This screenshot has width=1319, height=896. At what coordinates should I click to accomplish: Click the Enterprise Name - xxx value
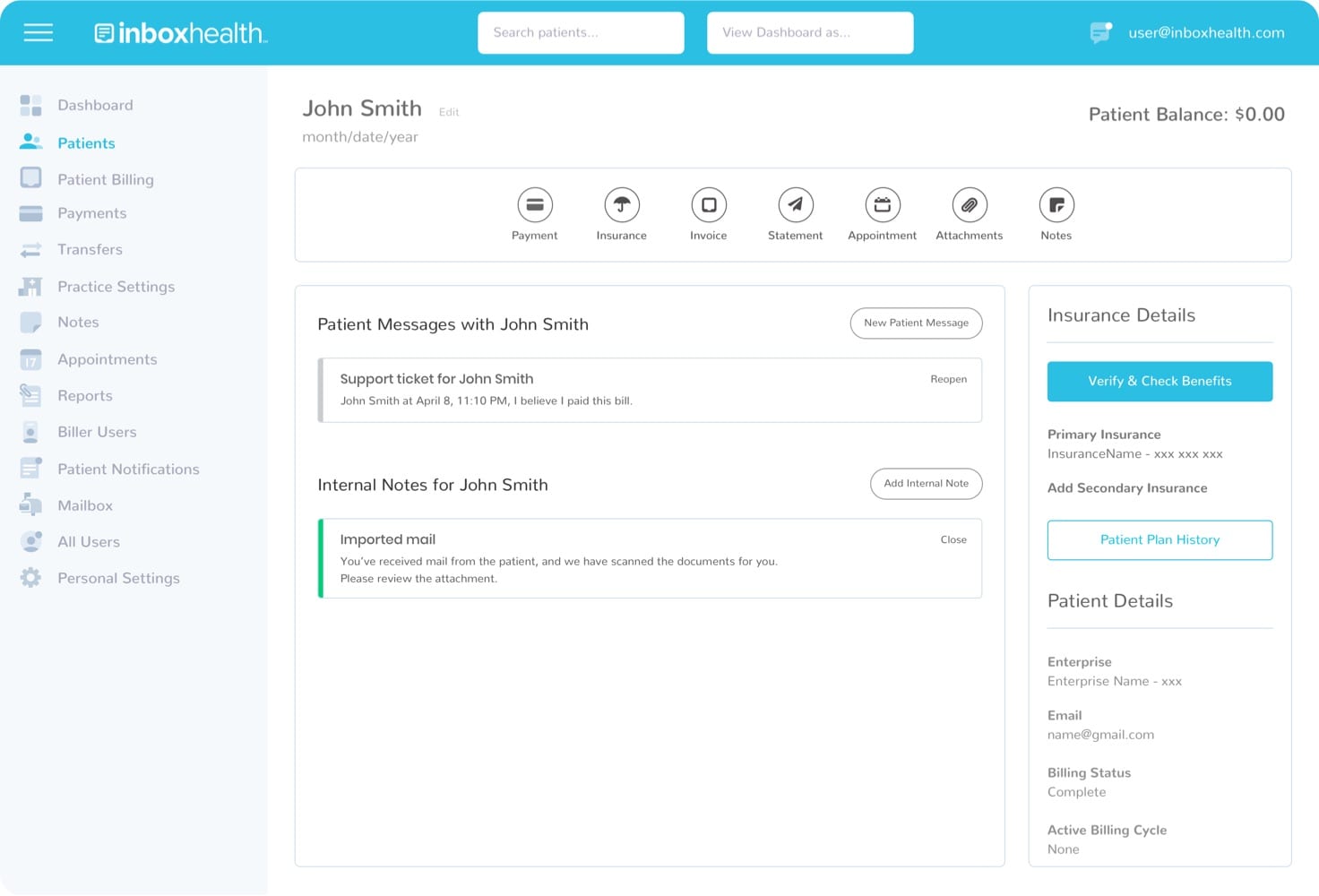point(1114,682)
